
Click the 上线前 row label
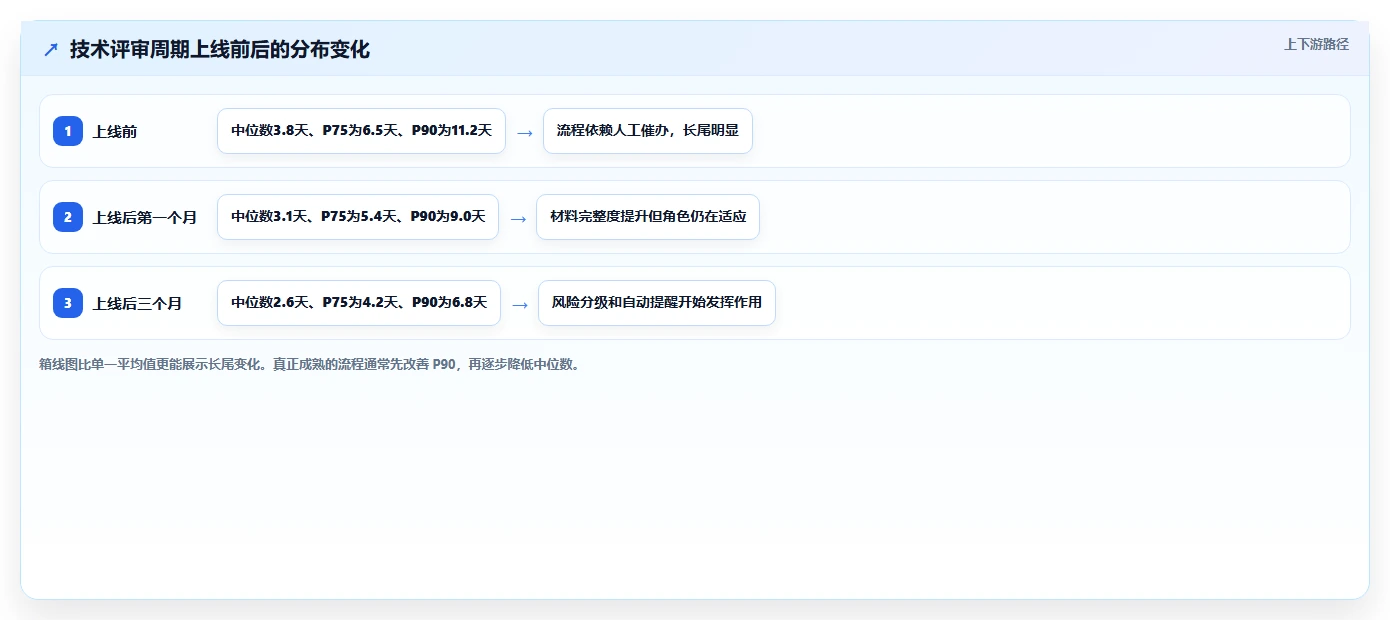click(115, 132)
